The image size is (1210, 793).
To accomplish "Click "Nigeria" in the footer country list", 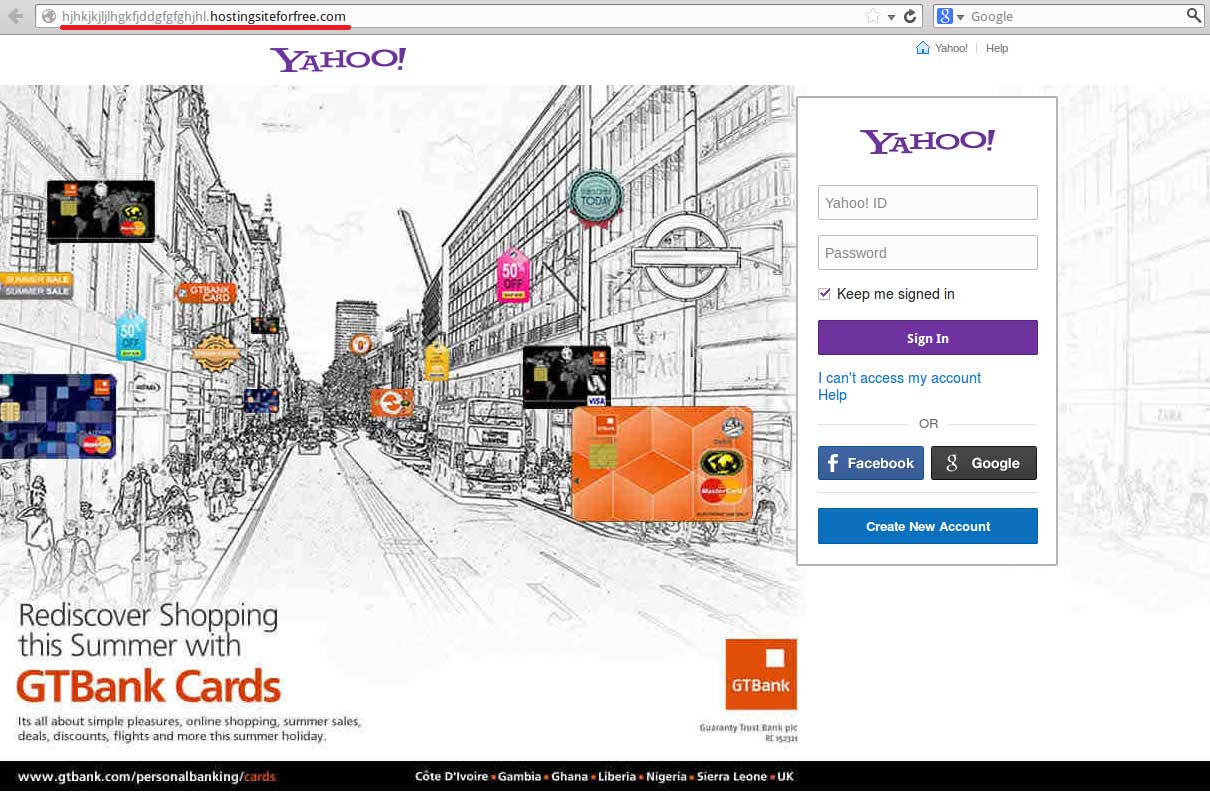I will tap(666, 776).
